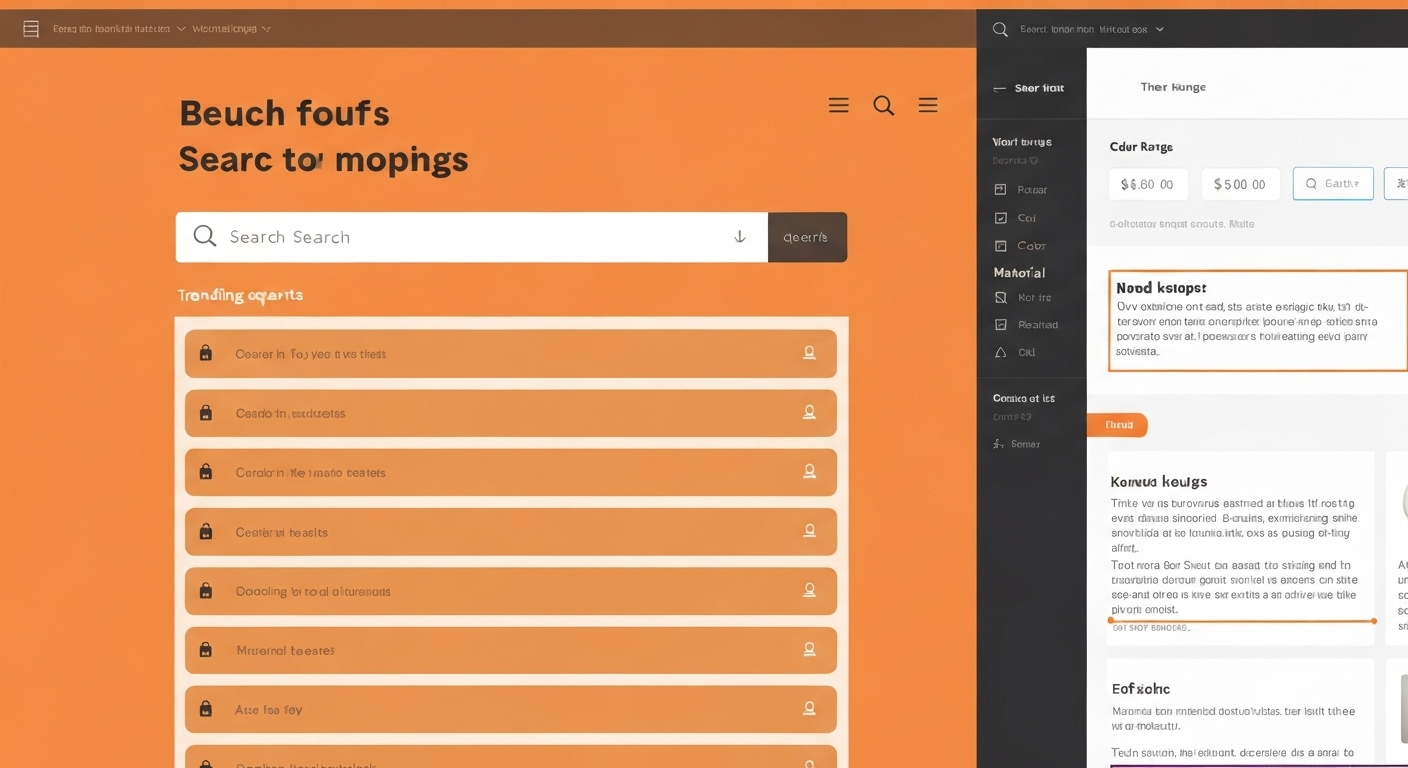This screenshot has width=1408, height=768.
Task: Click left handle of the orange range slider
Action: point(1111,621)
